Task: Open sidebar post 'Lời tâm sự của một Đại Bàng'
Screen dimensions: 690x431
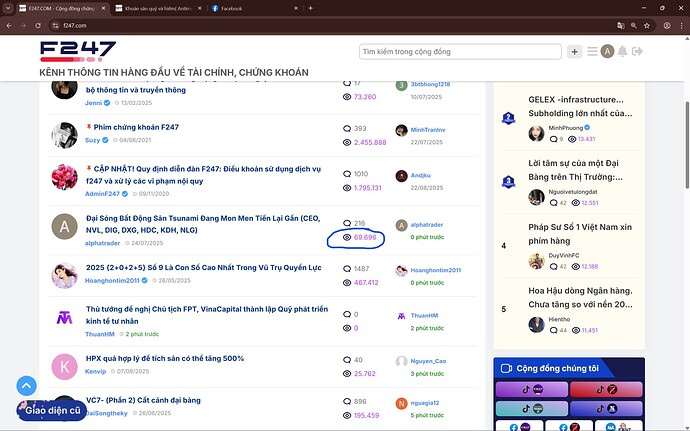Action: 576,170
